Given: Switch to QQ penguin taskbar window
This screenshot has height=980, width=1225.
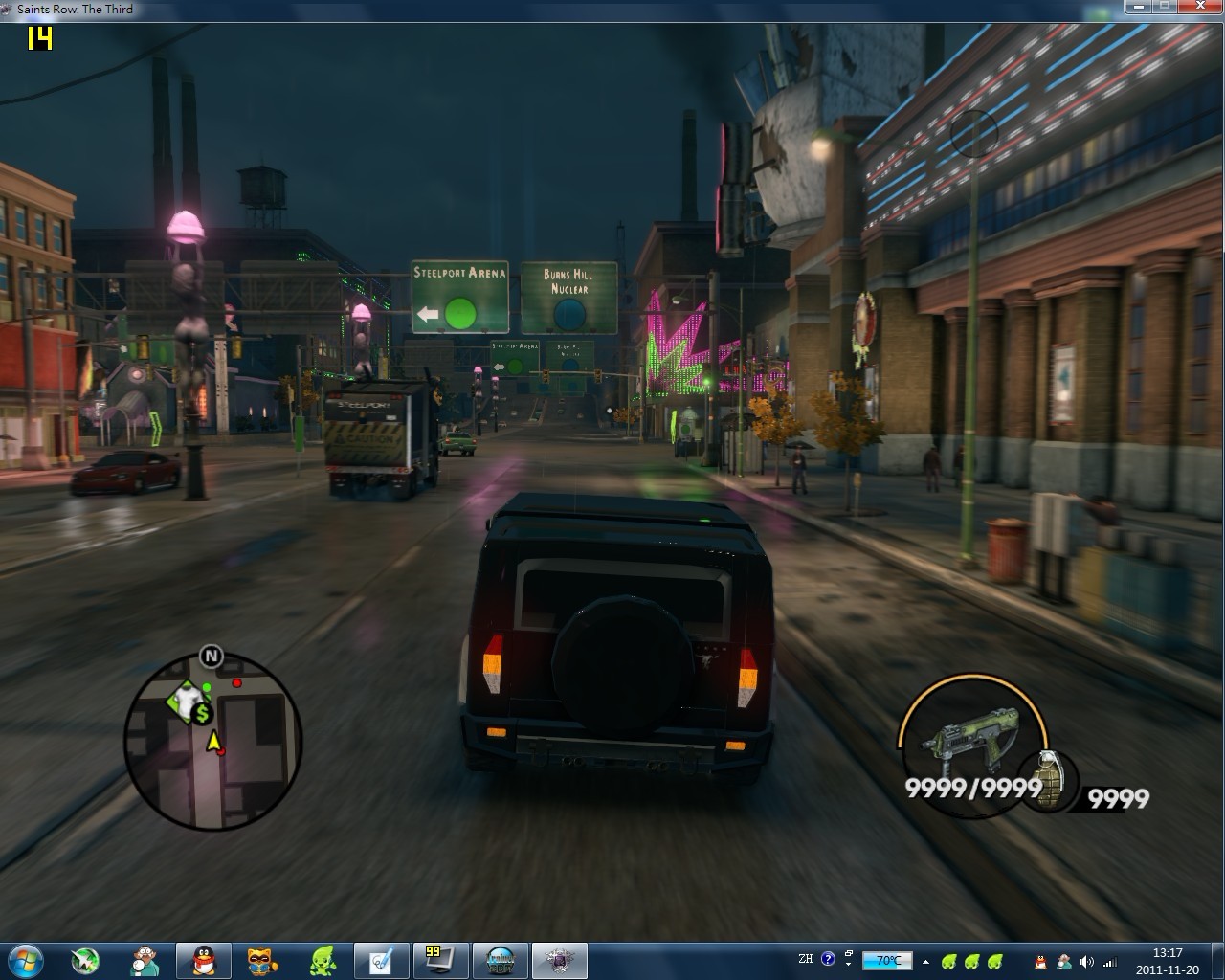Looking at the screenshot, I should [203, 960].
